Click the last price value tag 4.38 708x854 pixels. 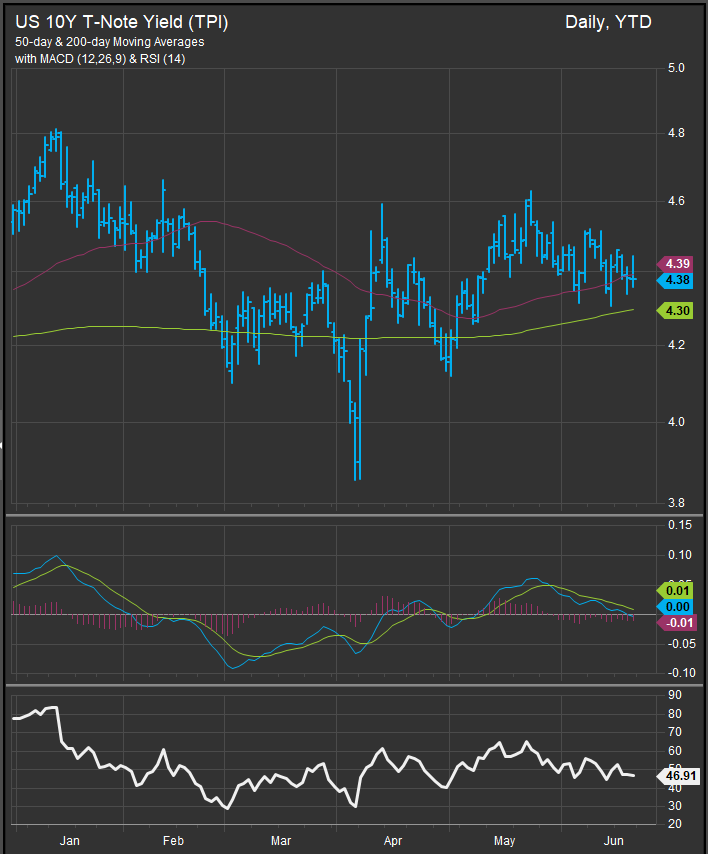point(675,280)
